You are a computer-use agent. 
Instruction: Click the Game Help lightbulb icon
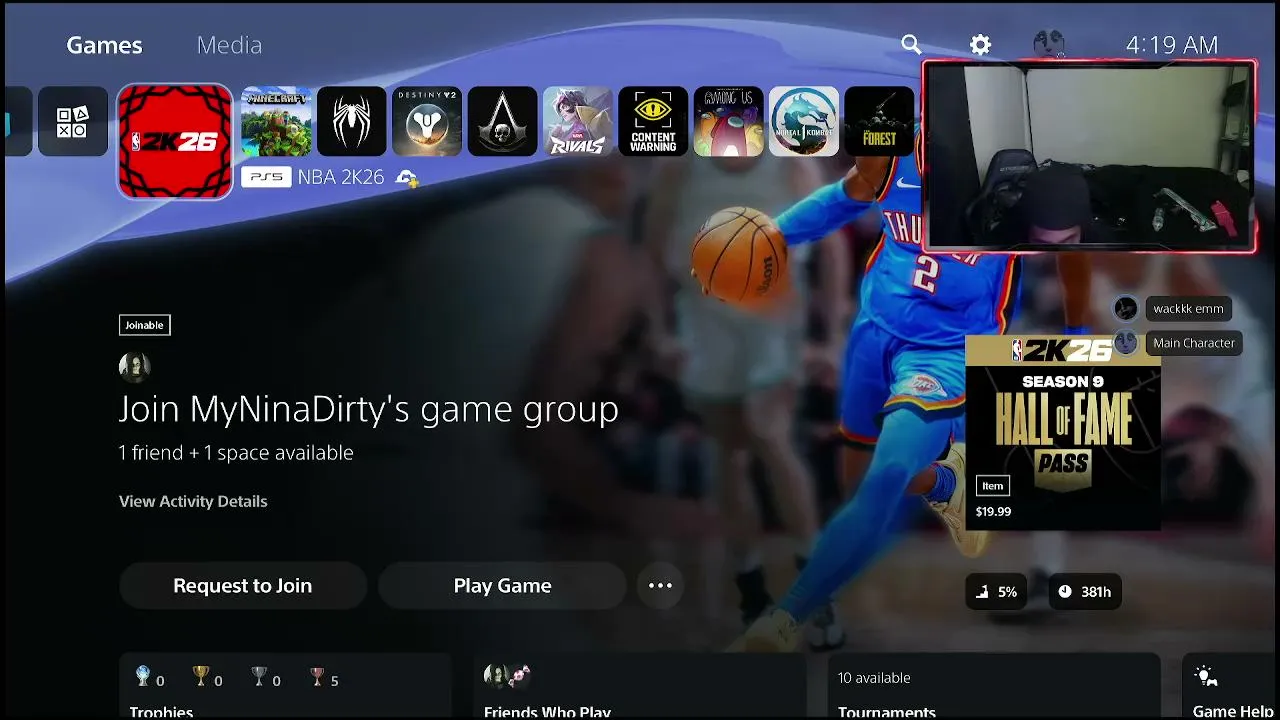[1206, 677]
